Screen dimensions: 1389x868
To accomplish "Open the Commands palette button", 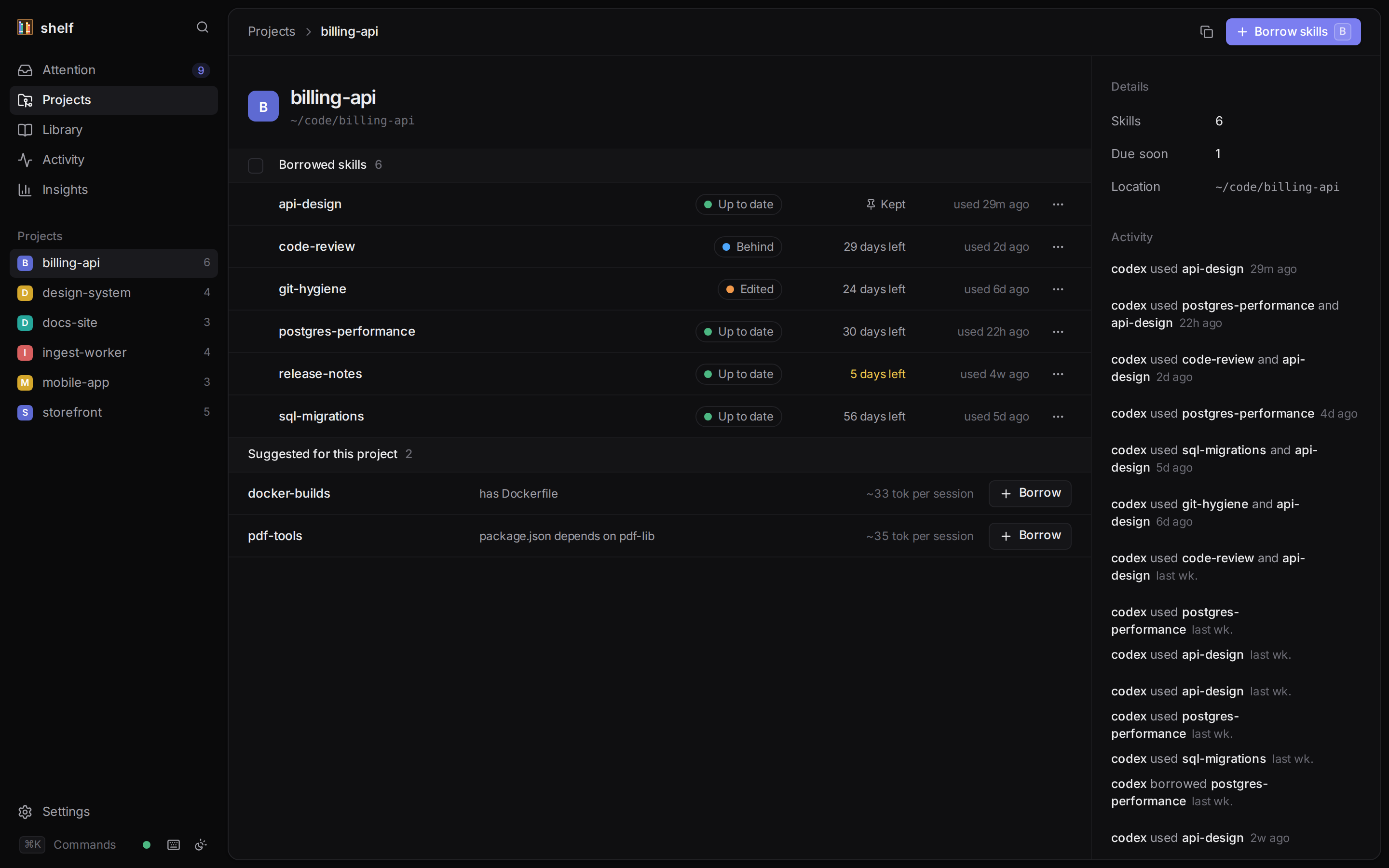I will click(x=68, y=844).
